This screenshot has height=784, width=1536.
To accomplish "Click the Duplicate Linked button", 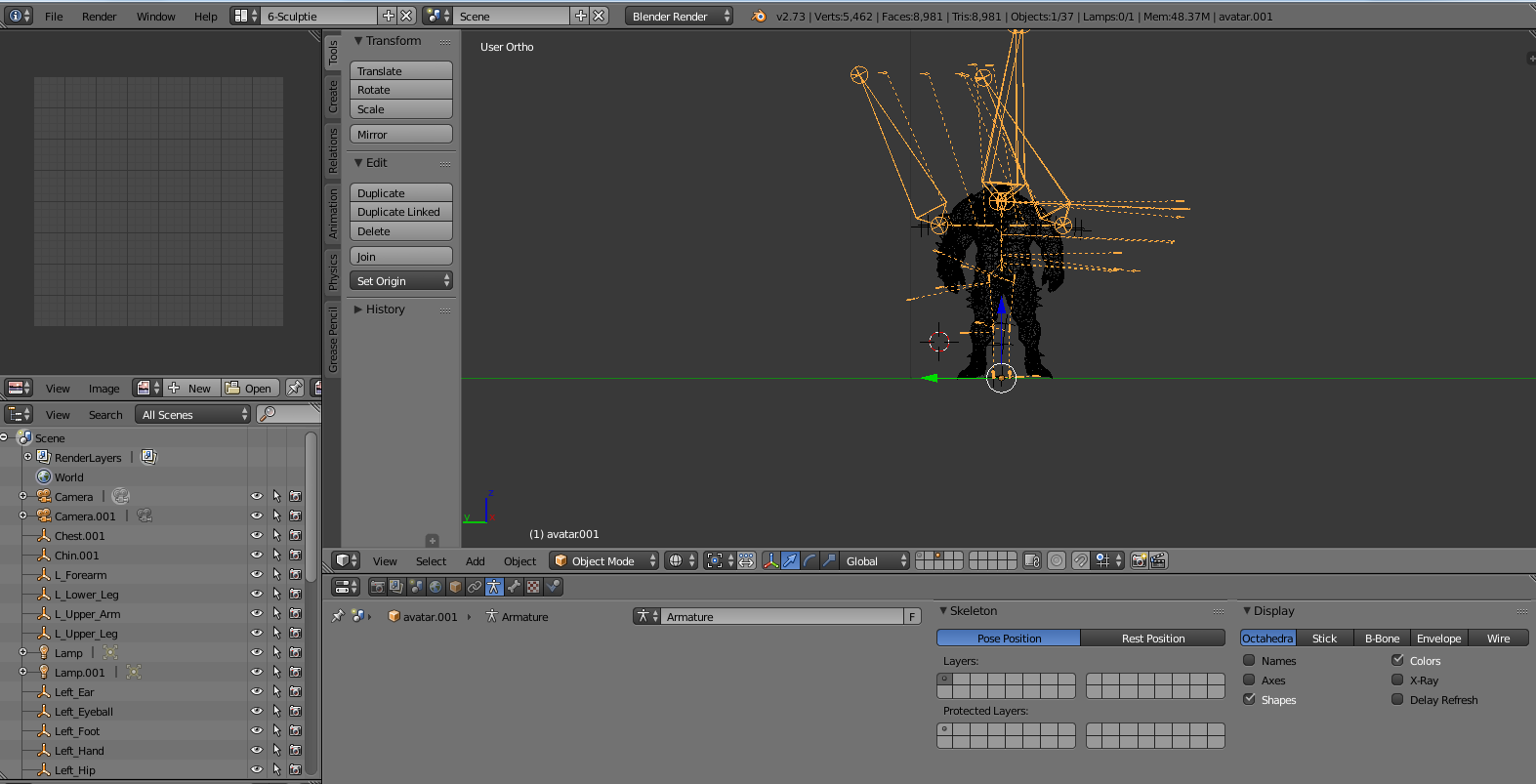I will coord(400,212).
